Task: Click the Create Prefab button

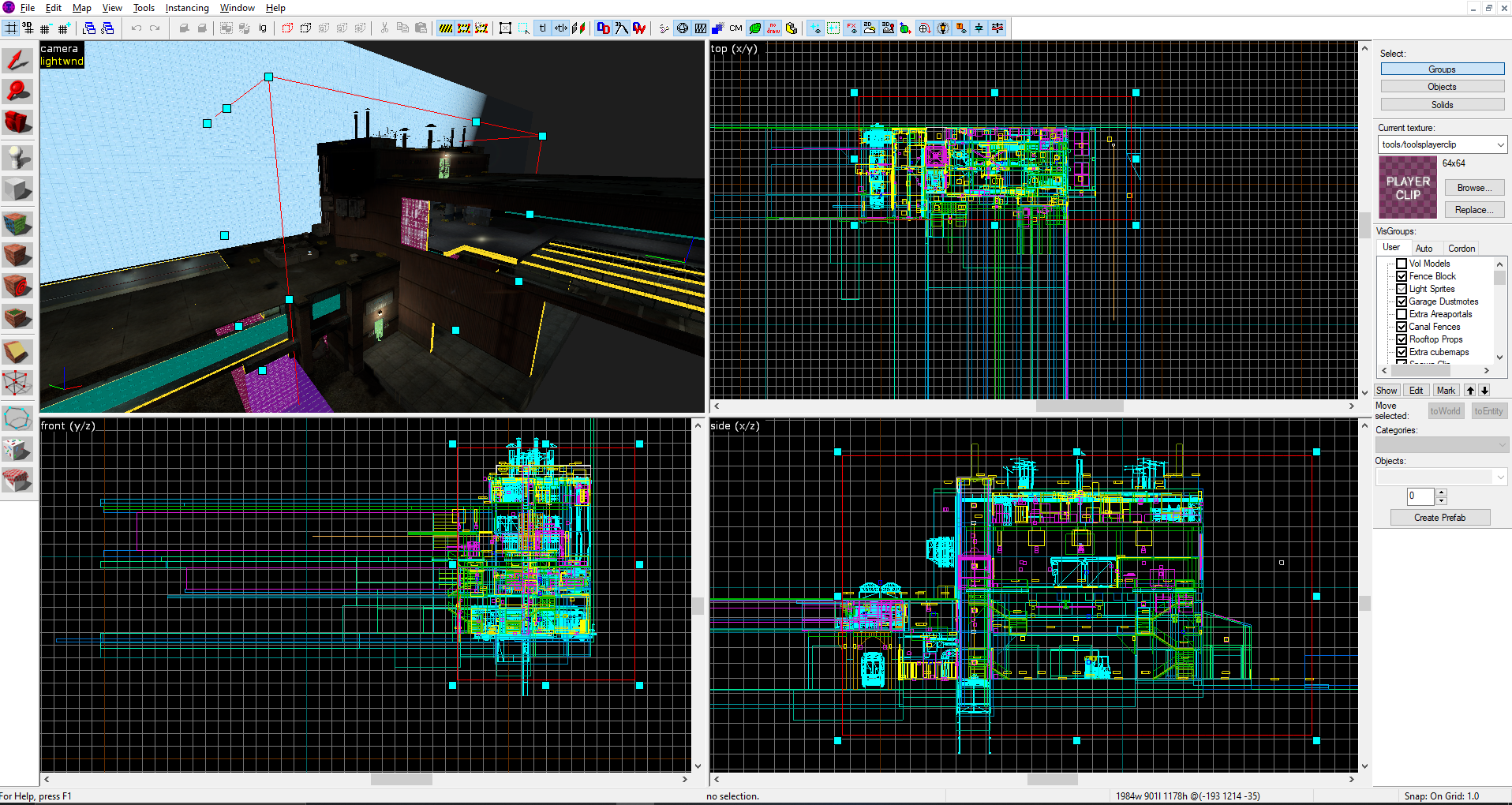Action: tap(1440, 518)
